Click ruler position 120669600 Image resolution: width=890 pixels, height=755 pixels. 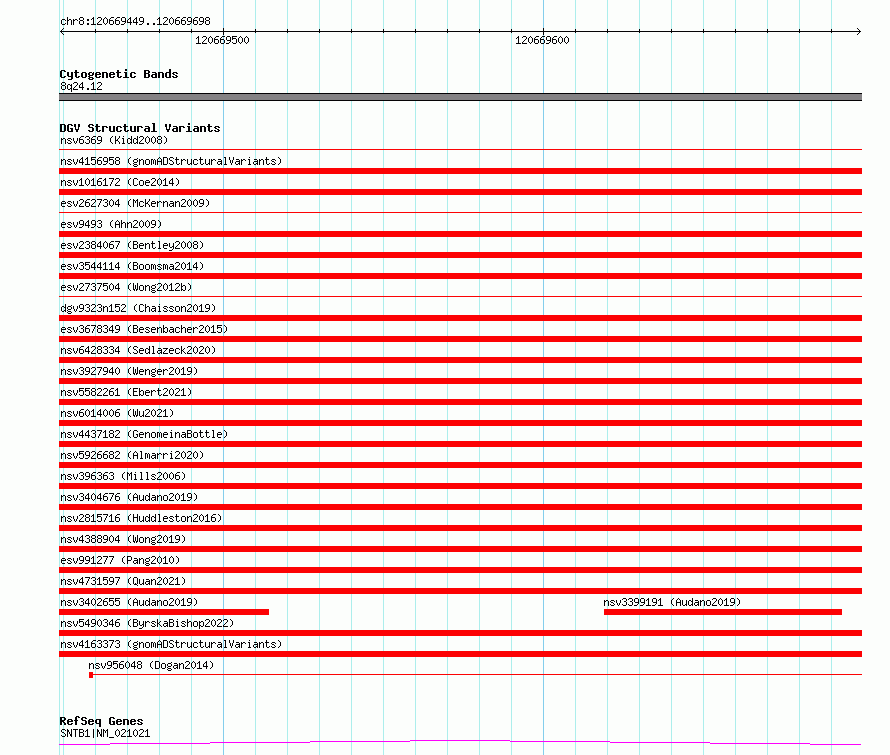point(542,40)
